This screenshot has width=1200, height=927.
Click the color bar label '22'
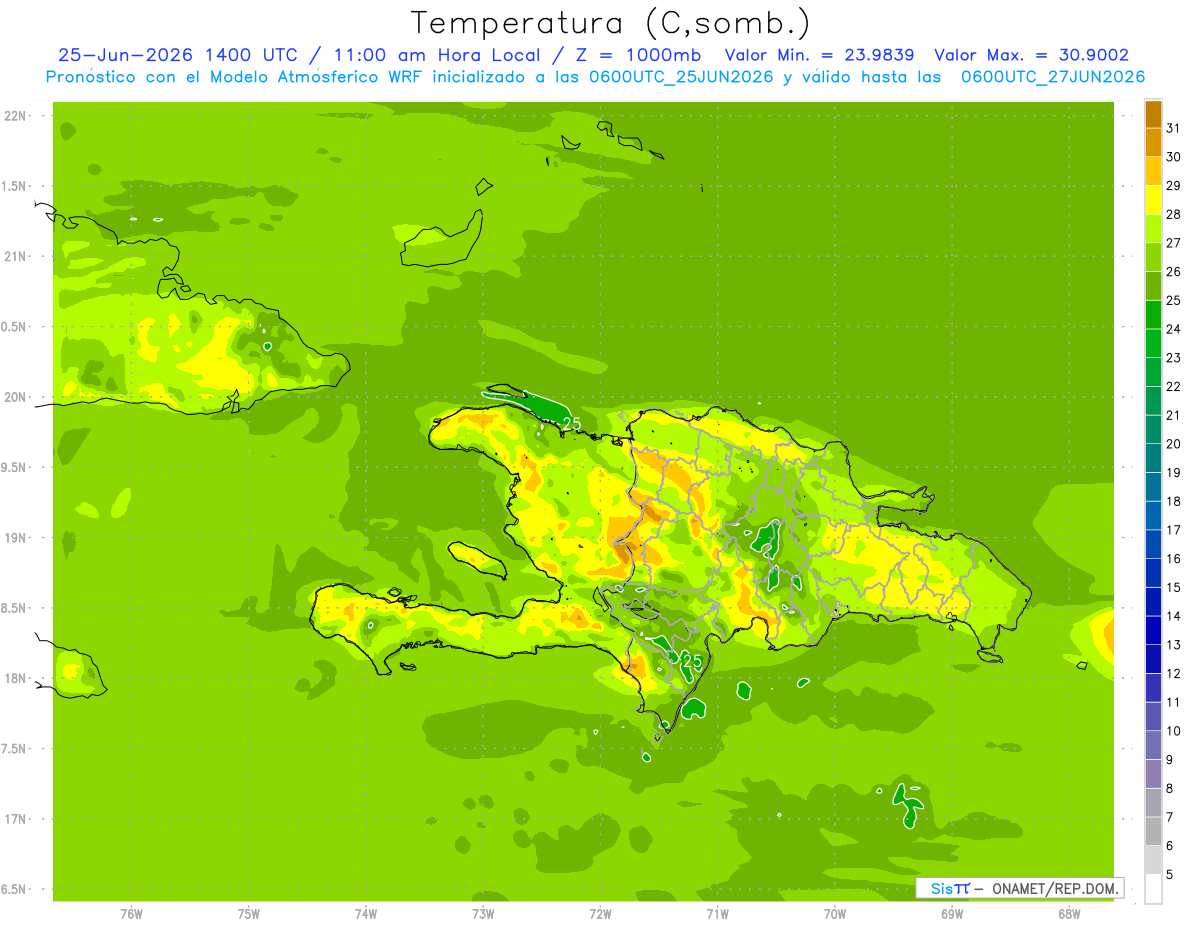(x=1174, y=387)
